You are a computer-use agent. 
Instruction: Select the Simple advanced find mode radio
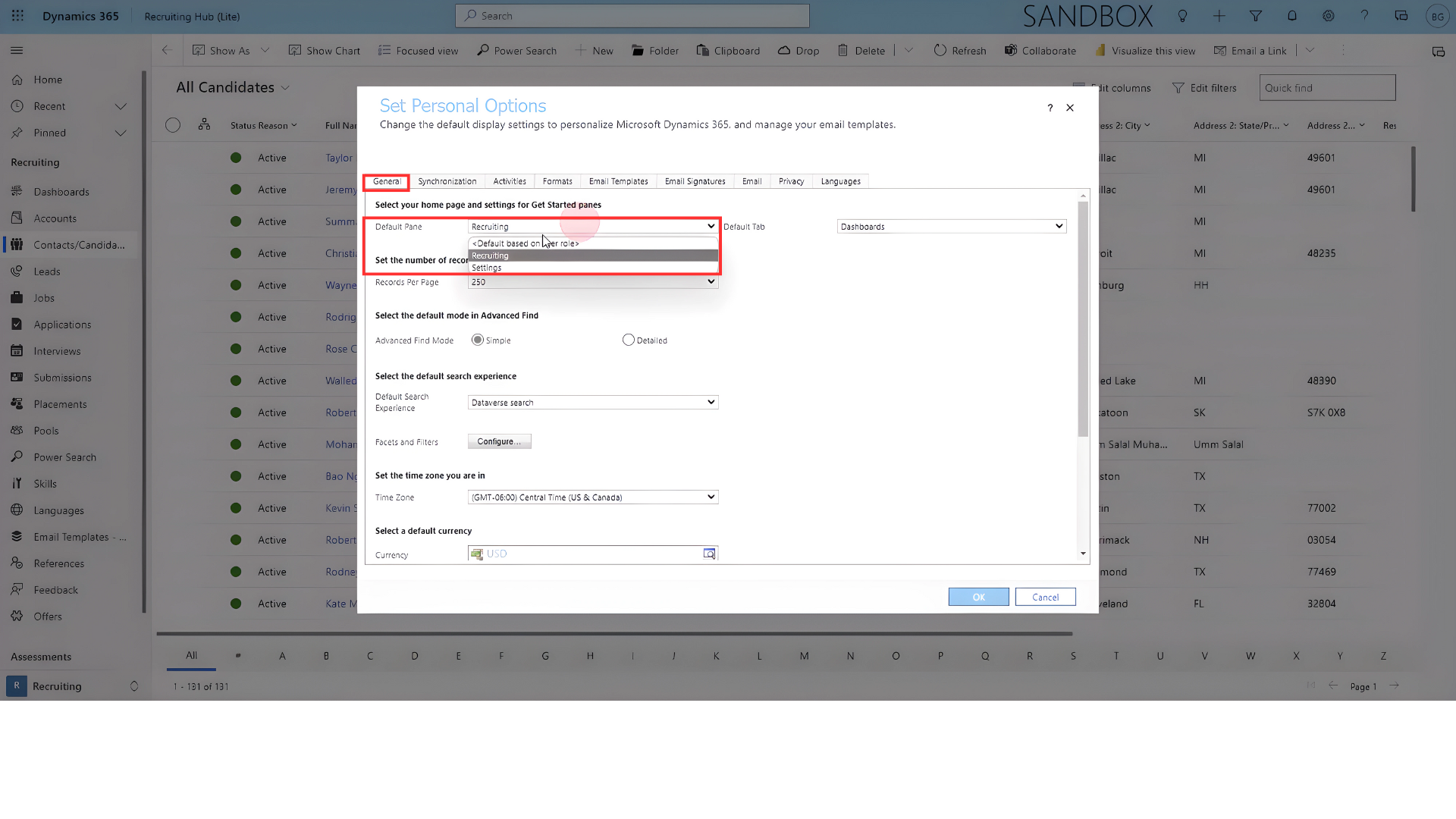tap(478, 340)
